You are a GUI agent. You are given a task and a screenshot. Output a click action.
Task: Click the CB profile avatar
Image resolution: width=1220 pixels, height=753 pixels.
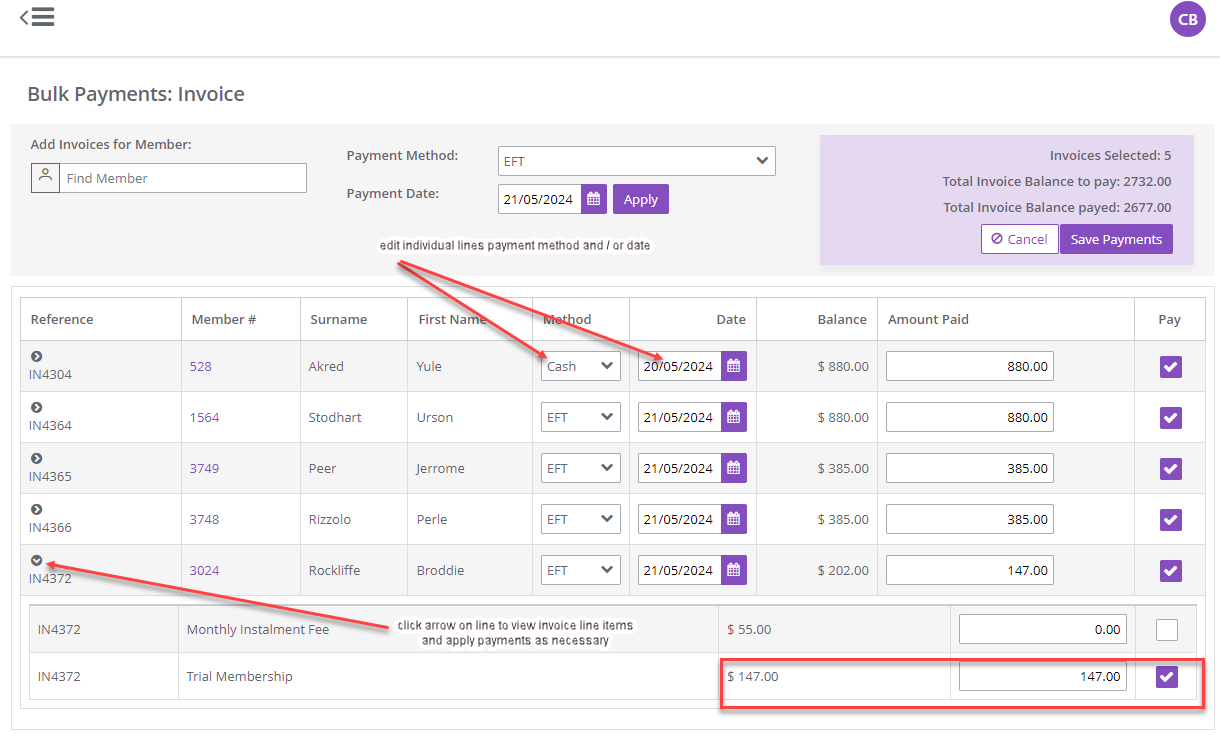point(1187,19)
